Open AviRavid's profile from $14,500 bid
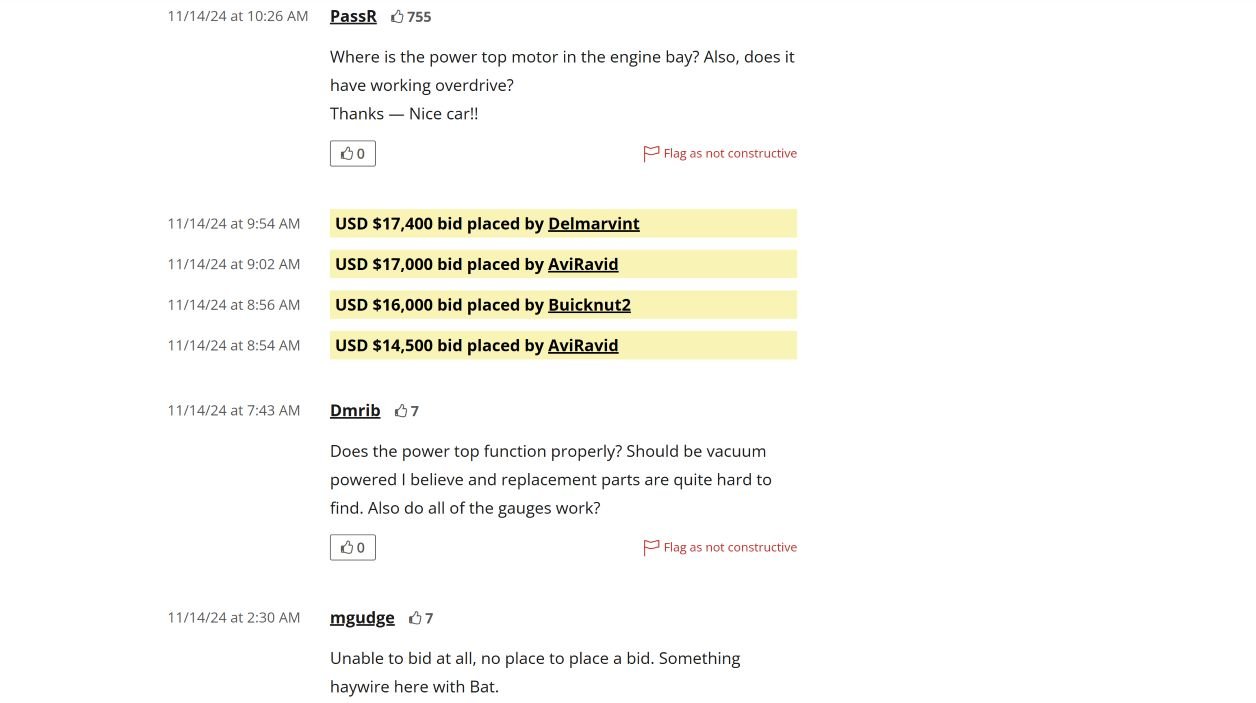The height and width of the screenshot is (703, 1256). pyautogui.click(x=583, y=345)
